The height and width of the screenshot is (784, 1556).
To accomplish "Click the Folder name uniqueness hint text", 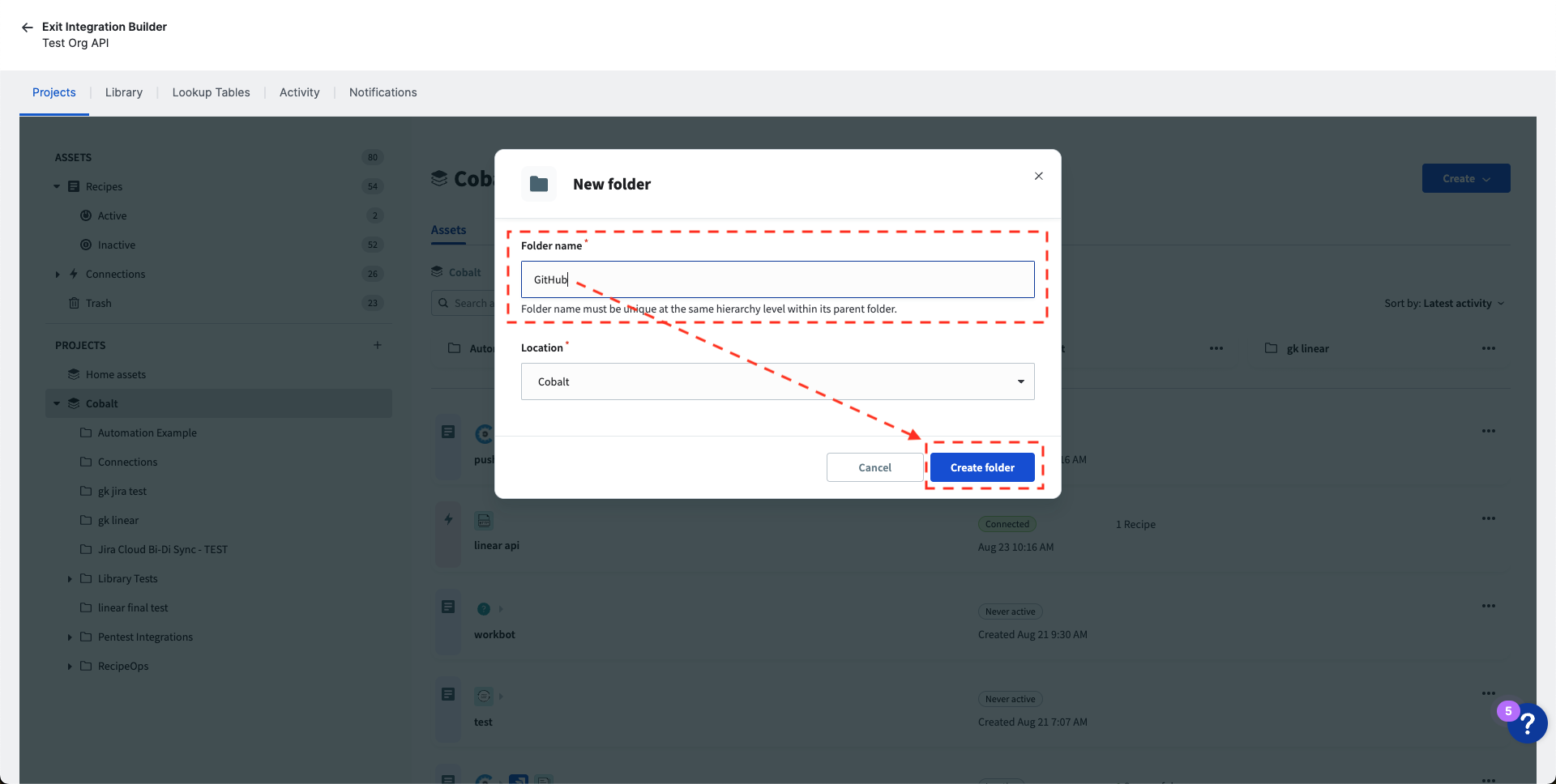I will point(708,309).
